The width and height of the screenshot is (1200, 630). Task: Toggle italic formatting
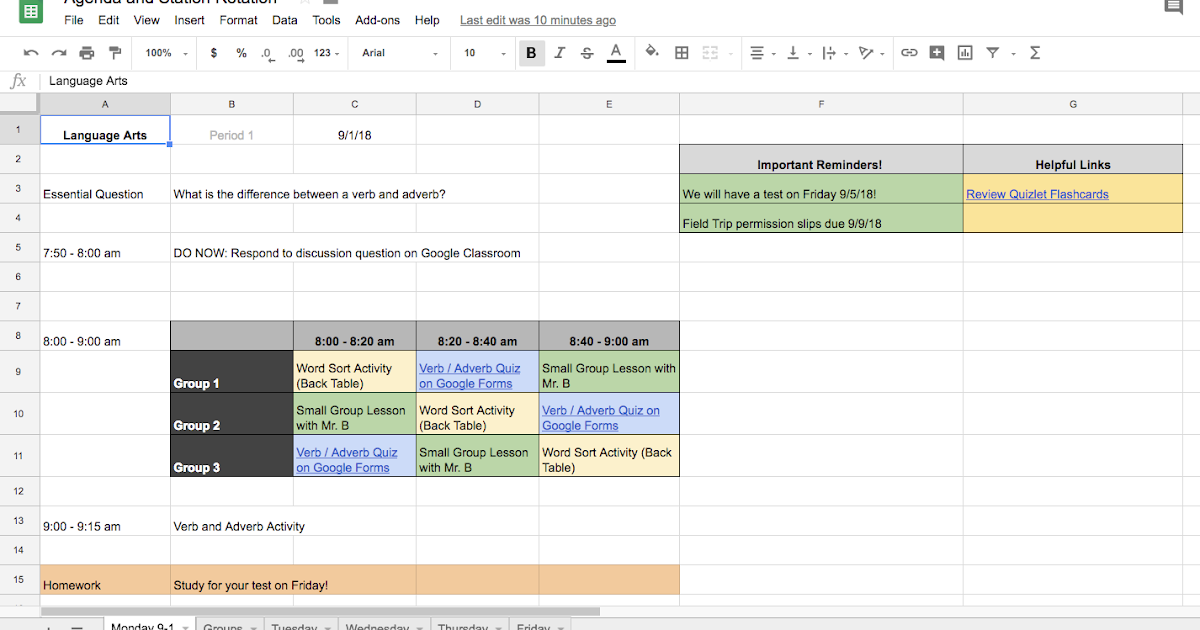point(559,52)
